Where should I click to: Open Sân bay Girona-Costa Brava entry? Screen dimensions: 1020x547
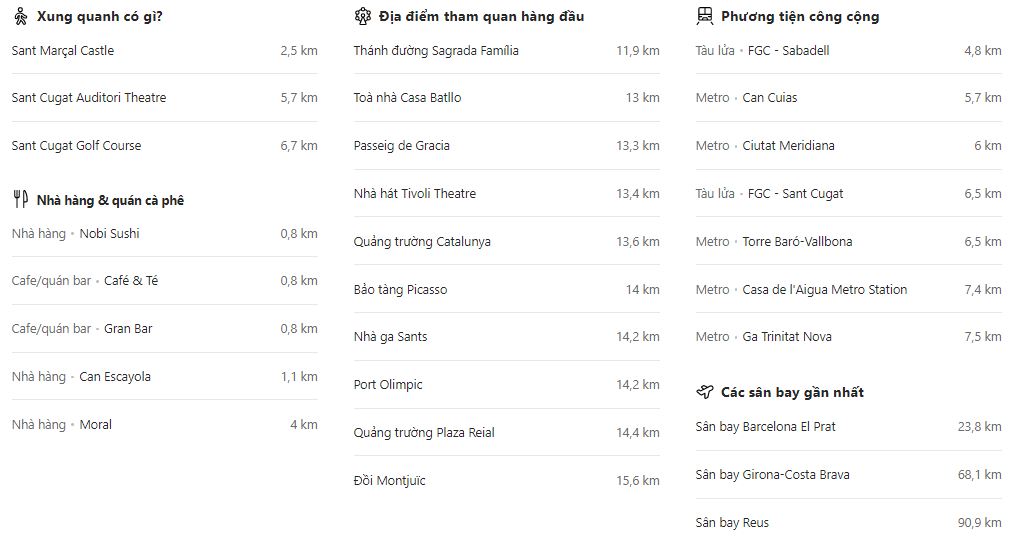(772, 474)
